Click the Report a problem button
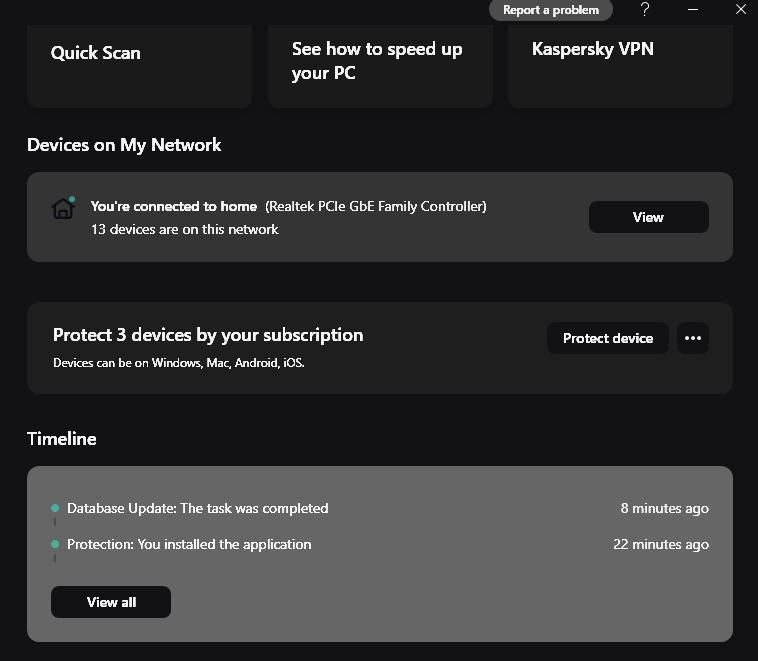This screenshot has width=758, height=661. click(550, 10)
